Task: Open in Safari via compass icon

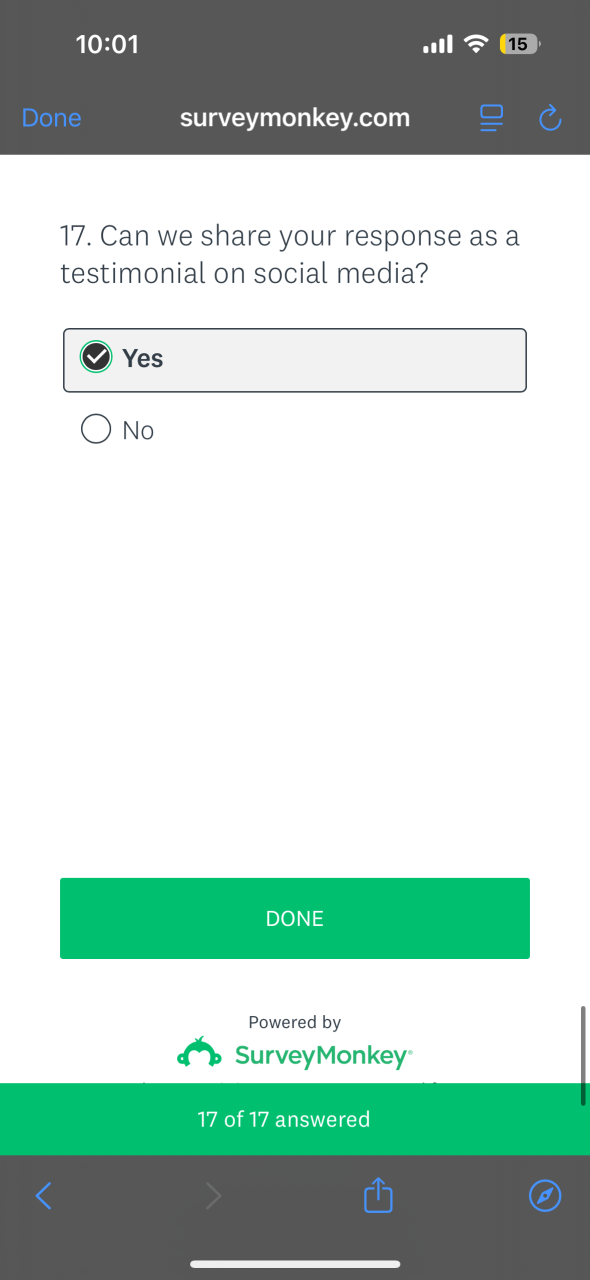Action: tap(545, 1195)
